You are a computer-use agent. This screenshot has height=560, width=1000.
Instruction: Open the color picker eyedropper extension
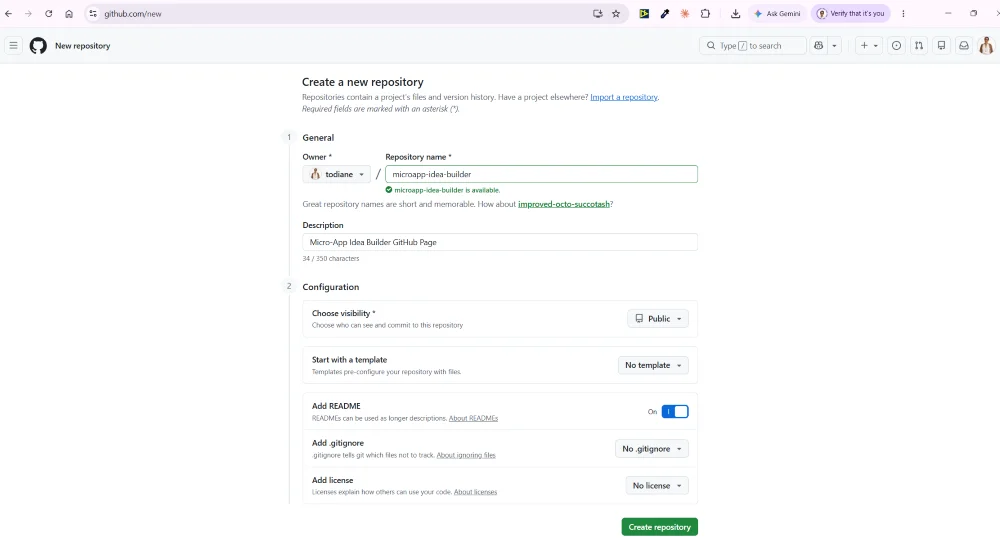(x=665, y=13)
